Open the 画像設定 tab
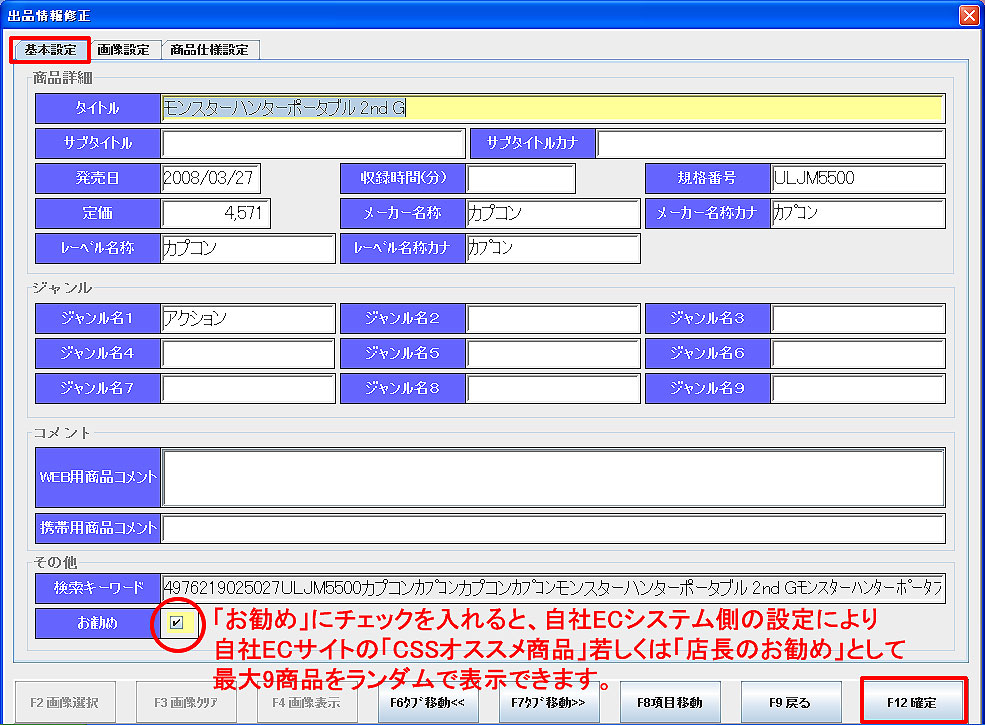 point(123,50)
